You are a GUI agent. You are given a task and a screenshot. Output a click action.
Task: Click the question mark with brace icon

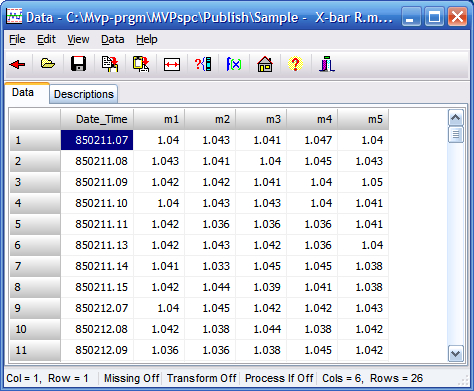203,64
